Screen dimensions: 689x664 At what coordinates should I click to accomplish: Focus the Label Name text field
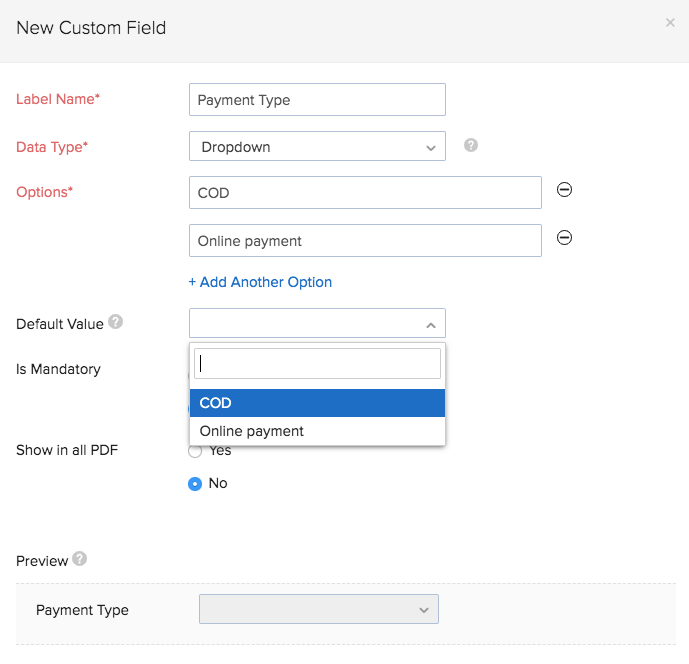(x=317, y=100)
